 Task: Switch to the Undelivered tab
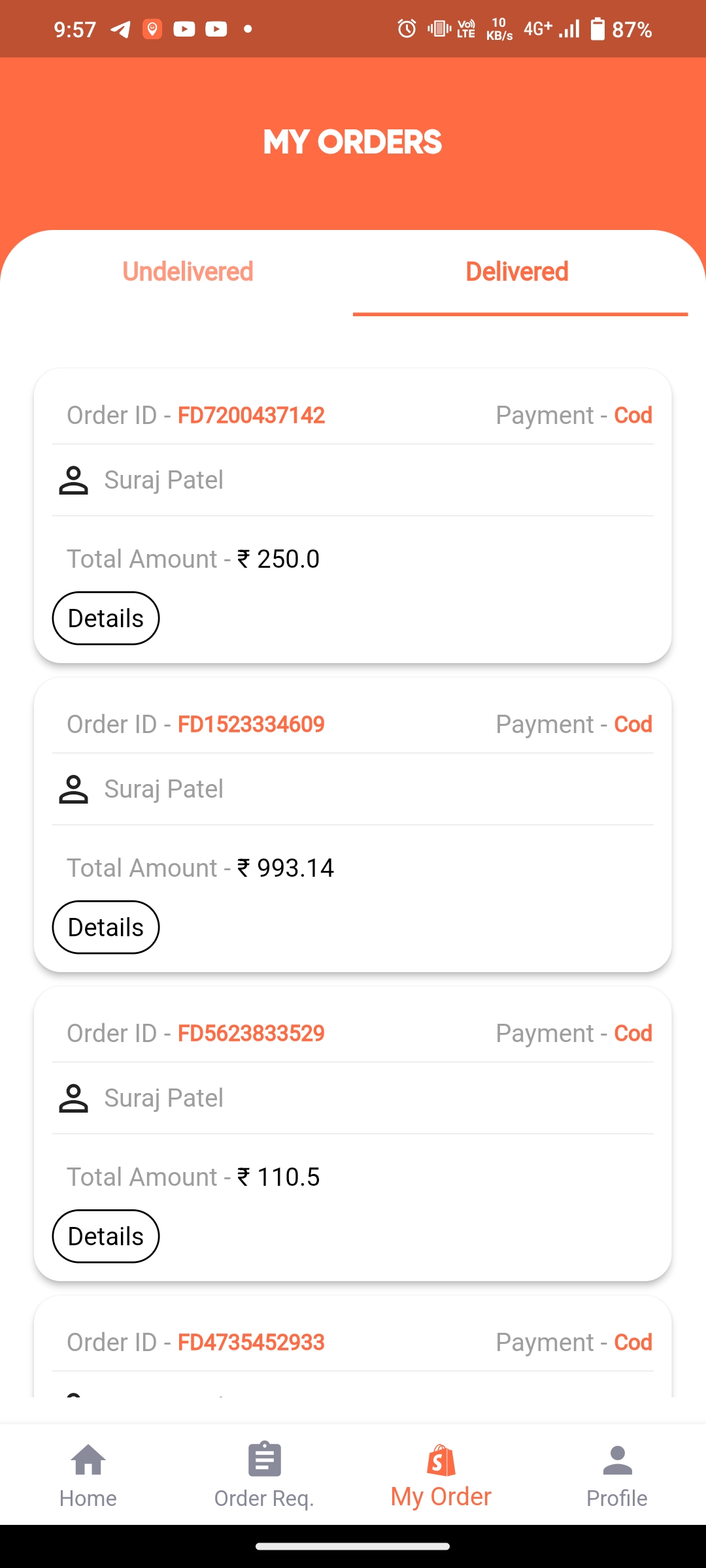pyautogui.click(x=188, y=272)
